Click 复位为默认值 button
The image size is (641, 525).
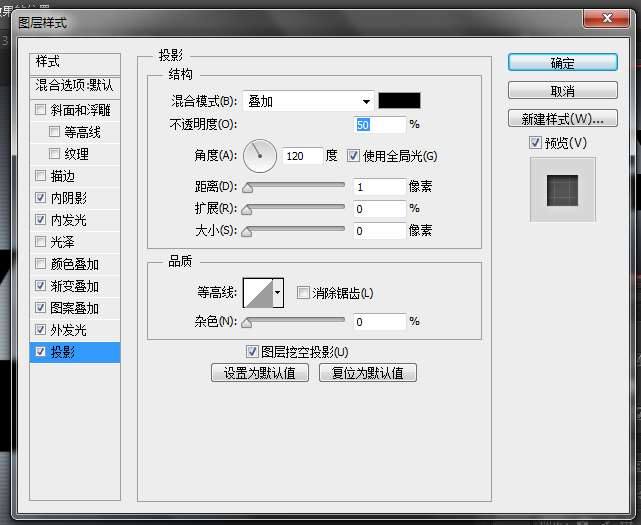point(368,372)
